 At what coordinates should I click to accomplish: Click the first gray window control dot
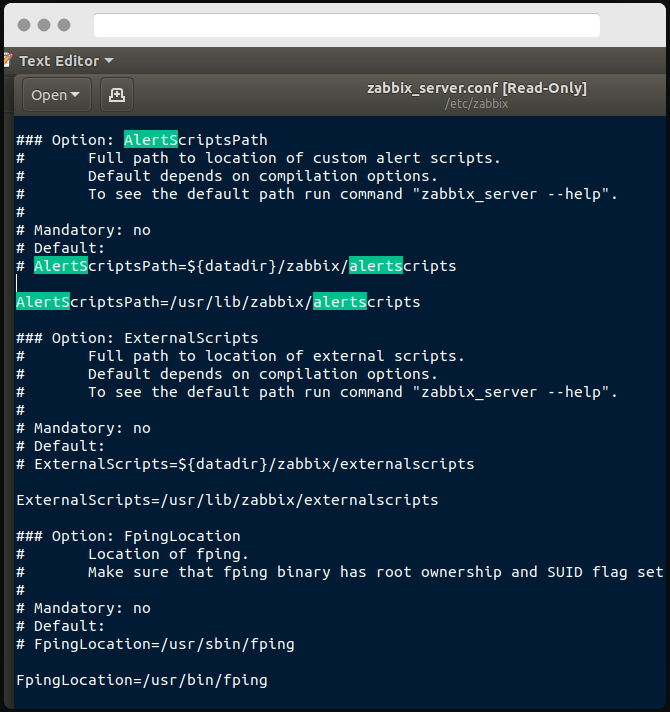(x=24, y=25)
